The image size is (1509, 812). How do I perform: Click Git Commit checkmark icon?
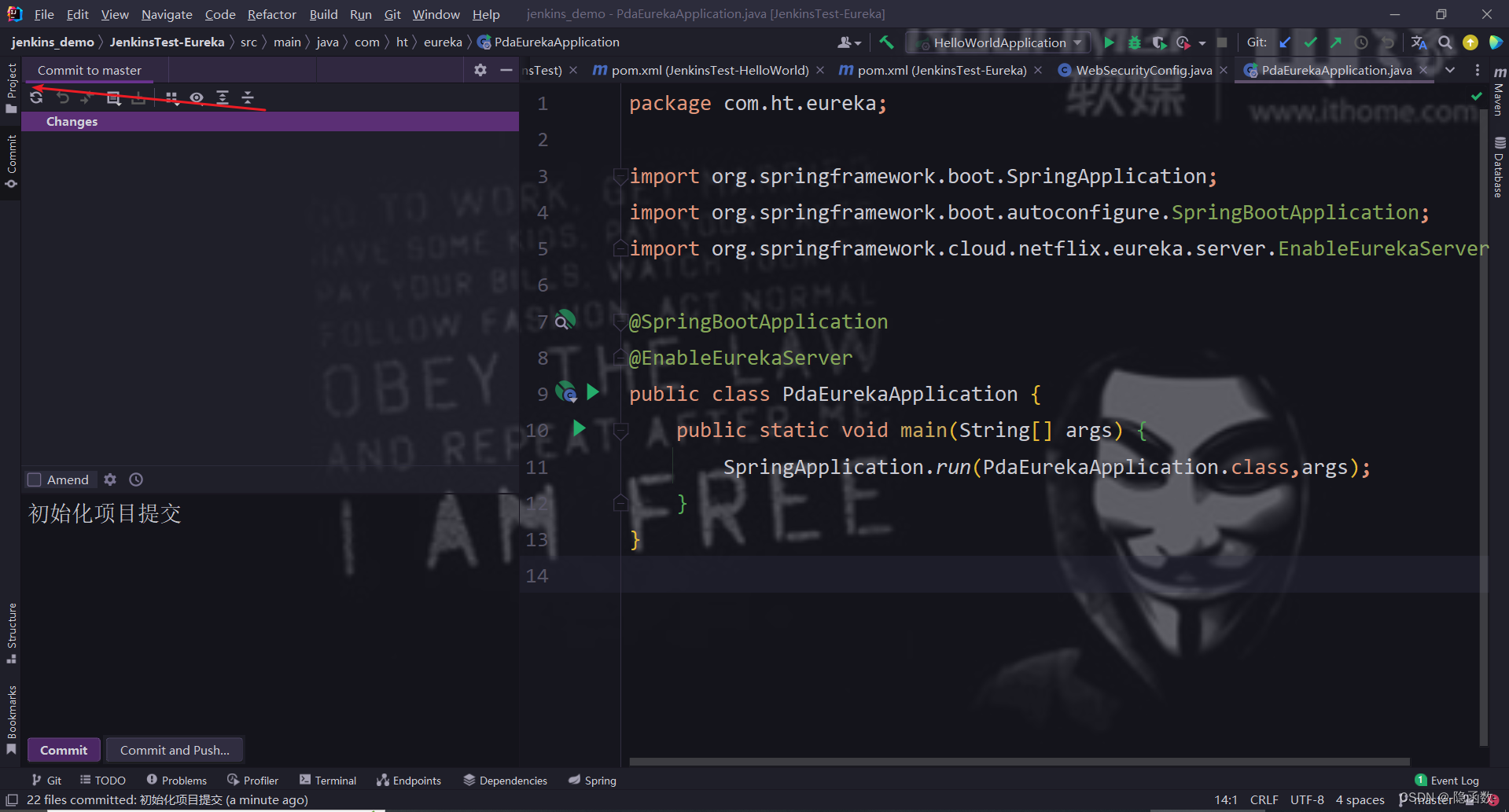coord(1310,42)
